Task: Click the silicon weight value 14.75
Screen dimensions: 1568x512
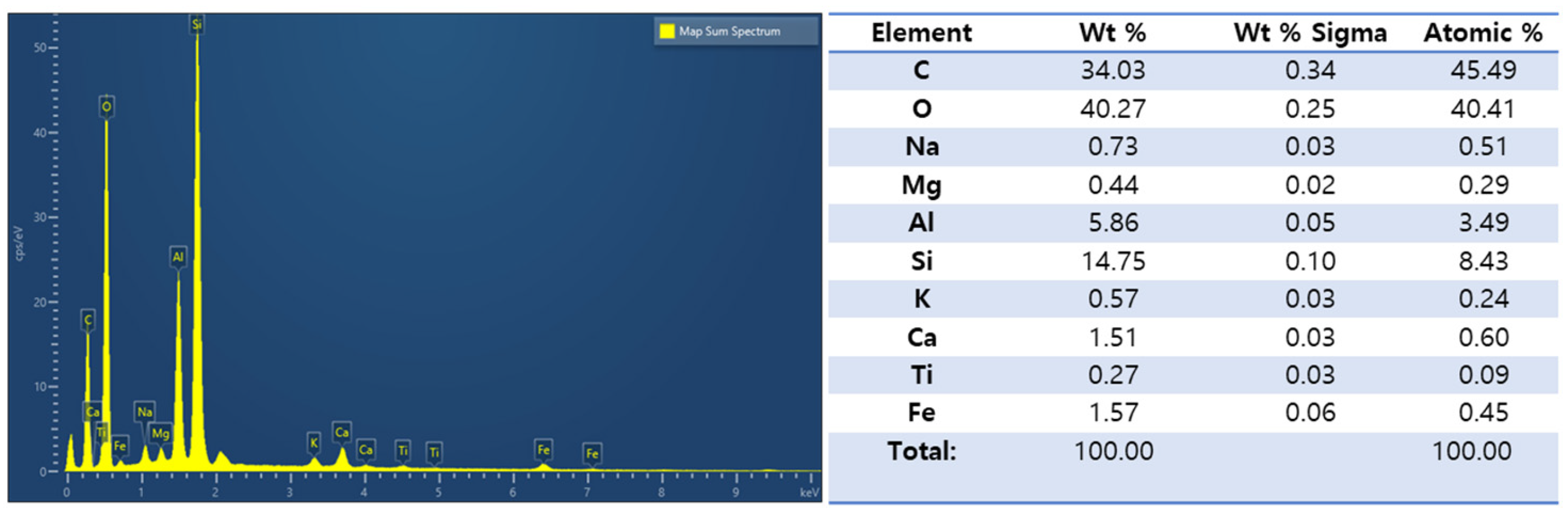Action: (x=1113, y=261)
